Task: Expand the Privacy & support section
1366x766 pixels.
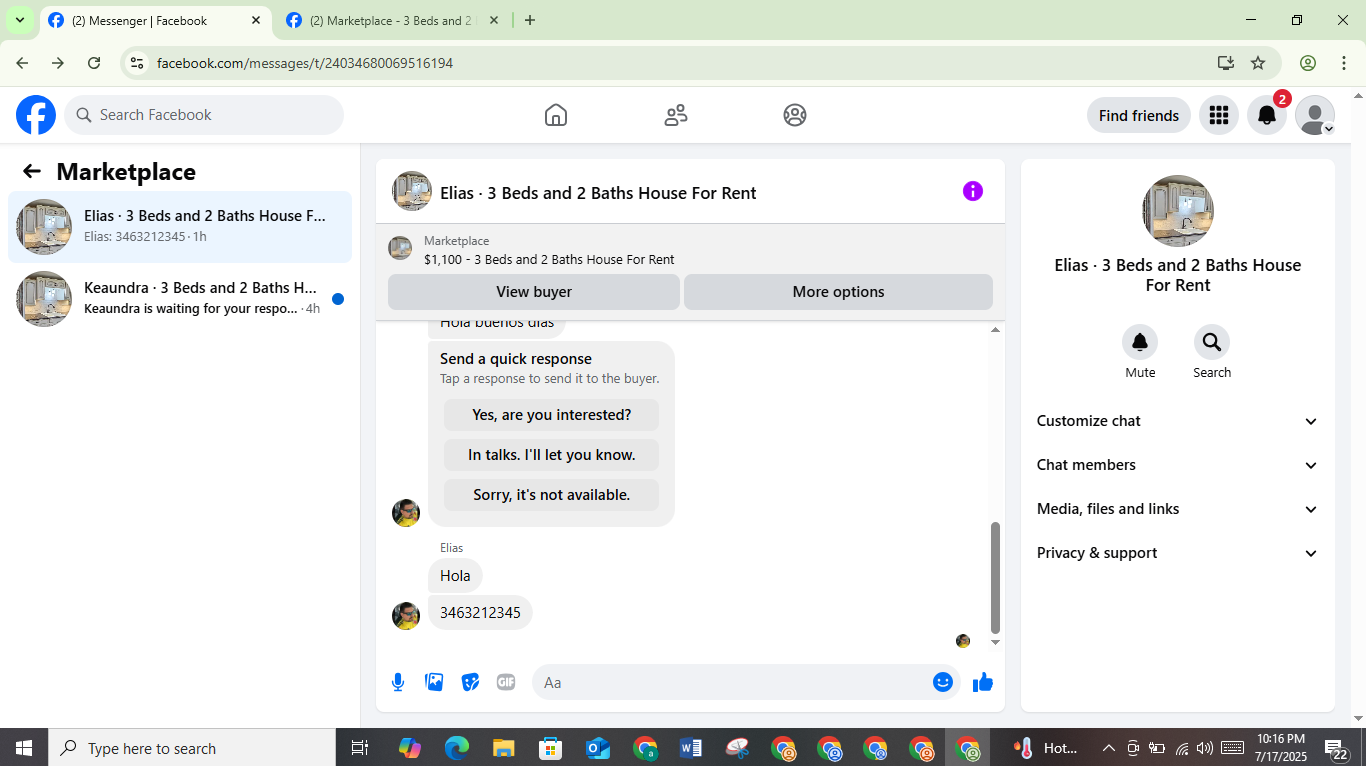Action: tap(1178, 553)
